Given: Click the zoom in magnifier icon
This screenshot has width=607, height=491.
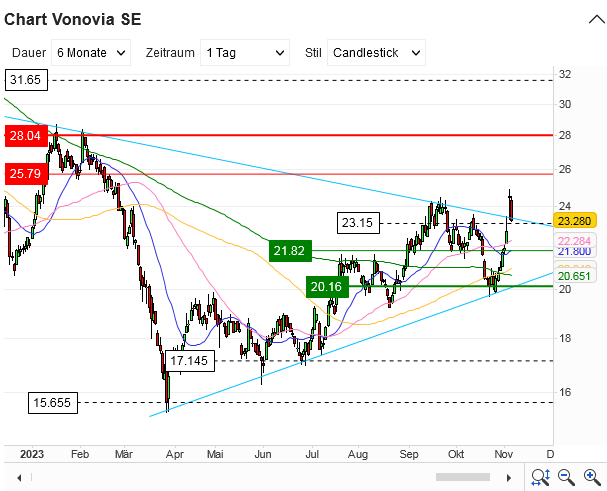Looking at the screenshot, I should tap(592, 477).
